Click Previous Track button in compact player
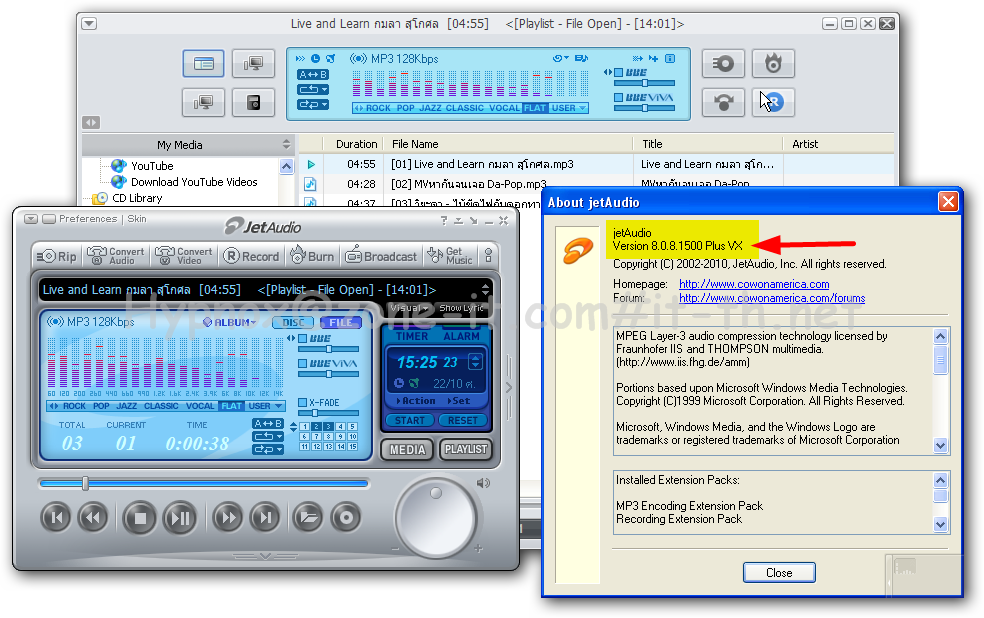The height and width of the screenshot is (618, 984). [56, 518]
